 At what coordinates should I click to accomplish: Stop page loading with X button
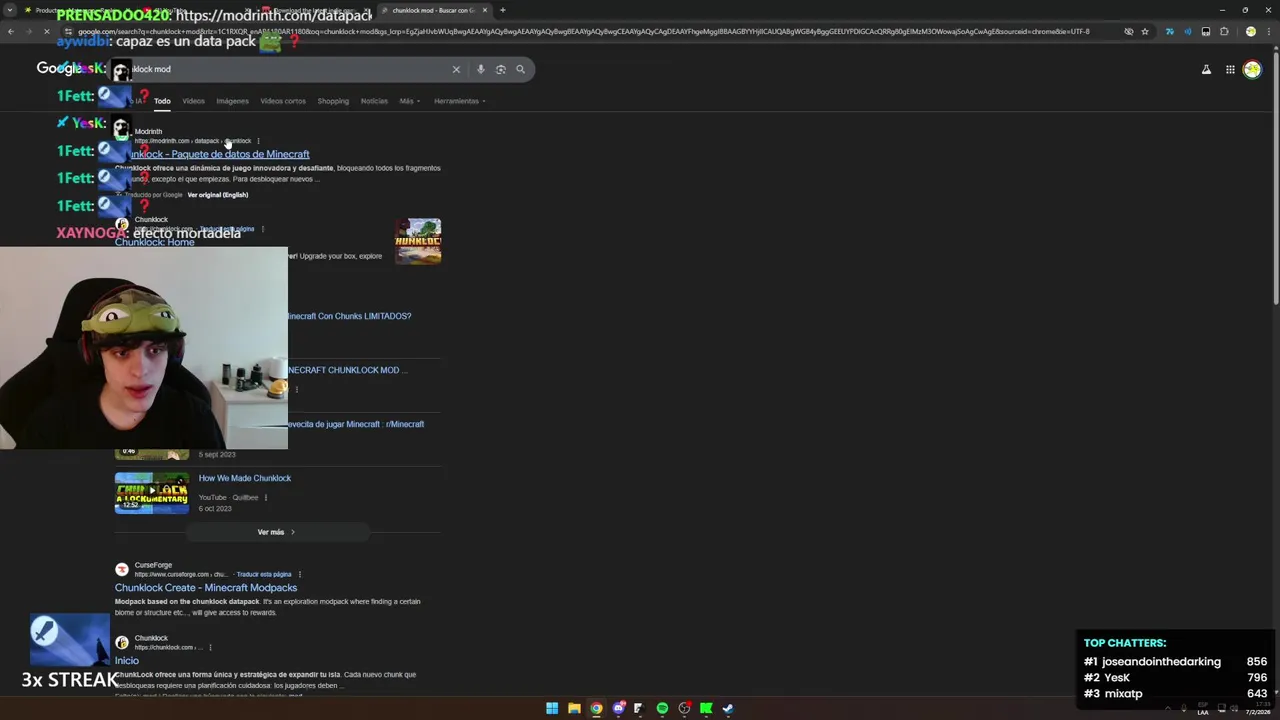tap(47, 31)
